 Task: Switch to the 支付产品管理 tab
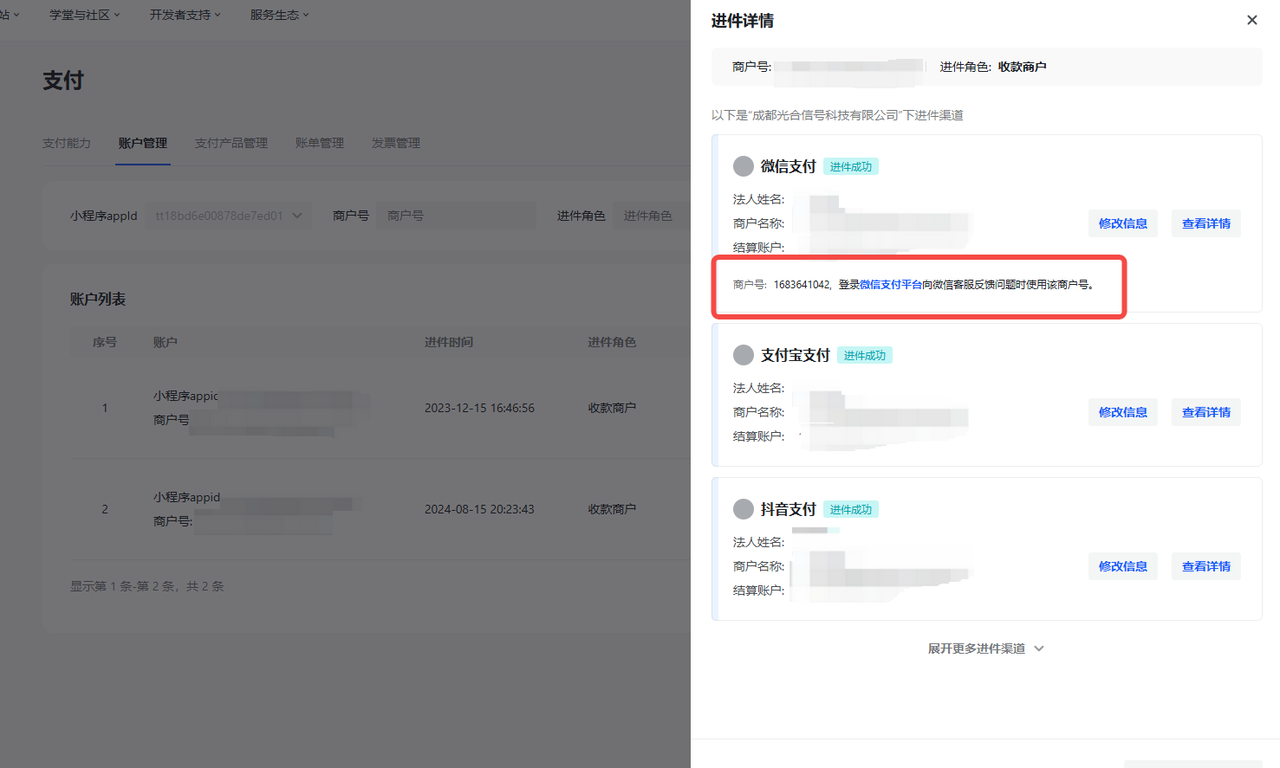click(231, 143)
